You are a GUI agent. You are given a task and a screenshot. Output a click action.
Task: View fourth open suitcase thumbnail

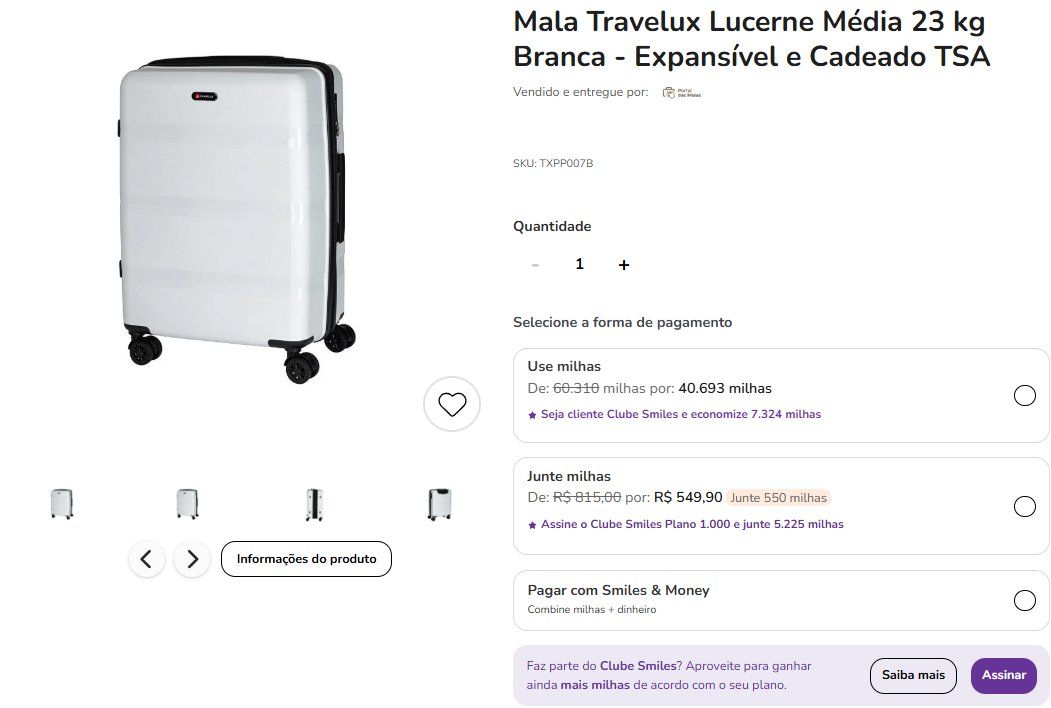[x=439, y=503]
